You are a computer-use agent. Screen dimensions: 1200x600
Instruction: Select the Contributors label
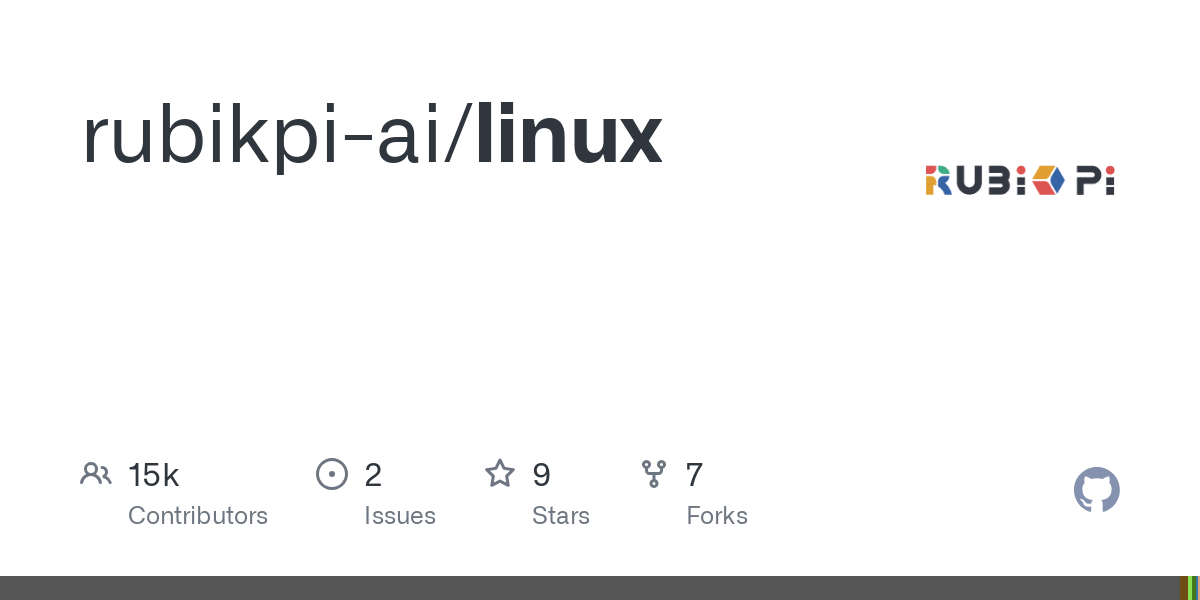click(198, 516)
